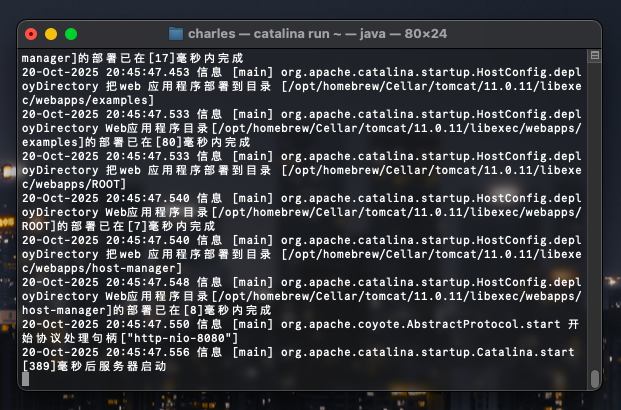Click "org.apache.catalina.startup.Catalina.start" in the log

(427, 352)
